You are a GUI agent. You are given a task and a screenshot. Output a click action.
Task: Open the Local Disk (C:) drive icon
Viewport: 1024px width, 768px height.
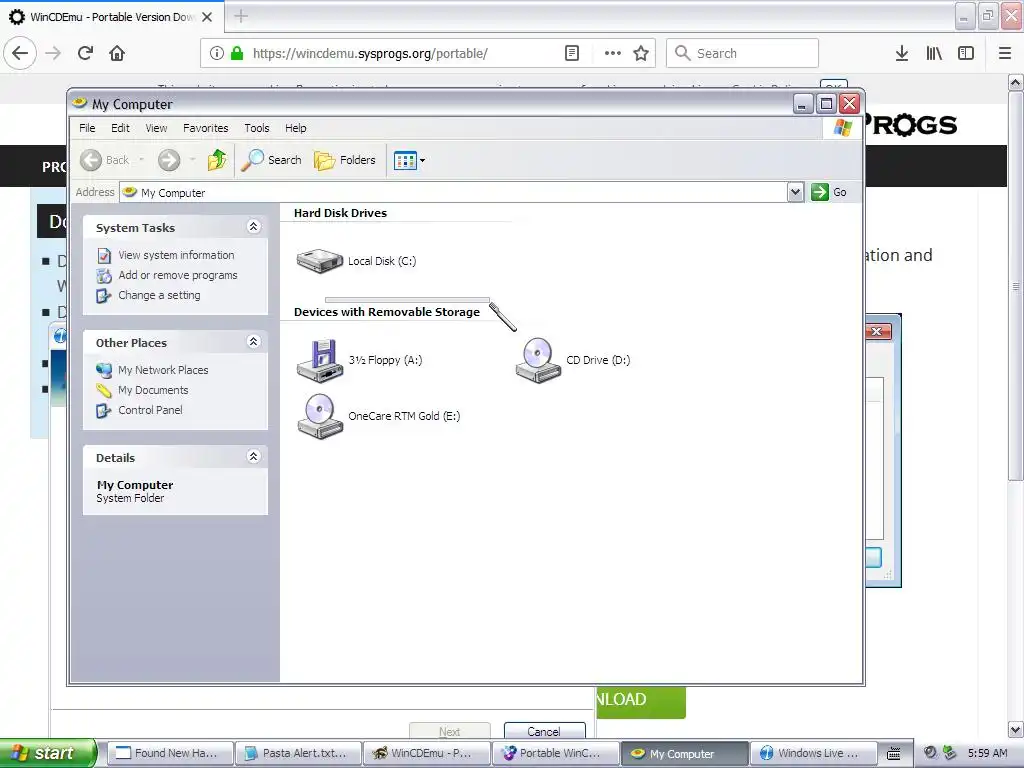(x=319, y=261)
